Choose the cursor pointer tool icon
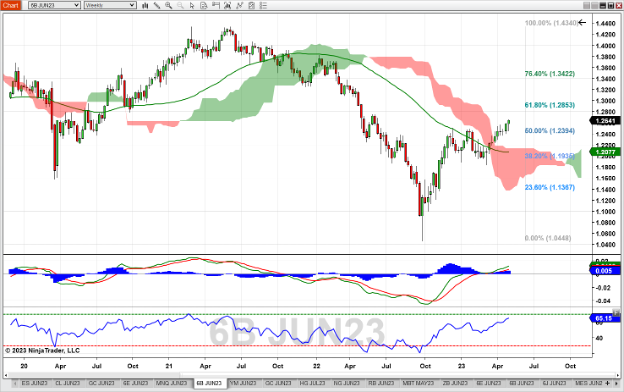The height and width of the screenshot is (392, 624). click(x=192, y=5)
